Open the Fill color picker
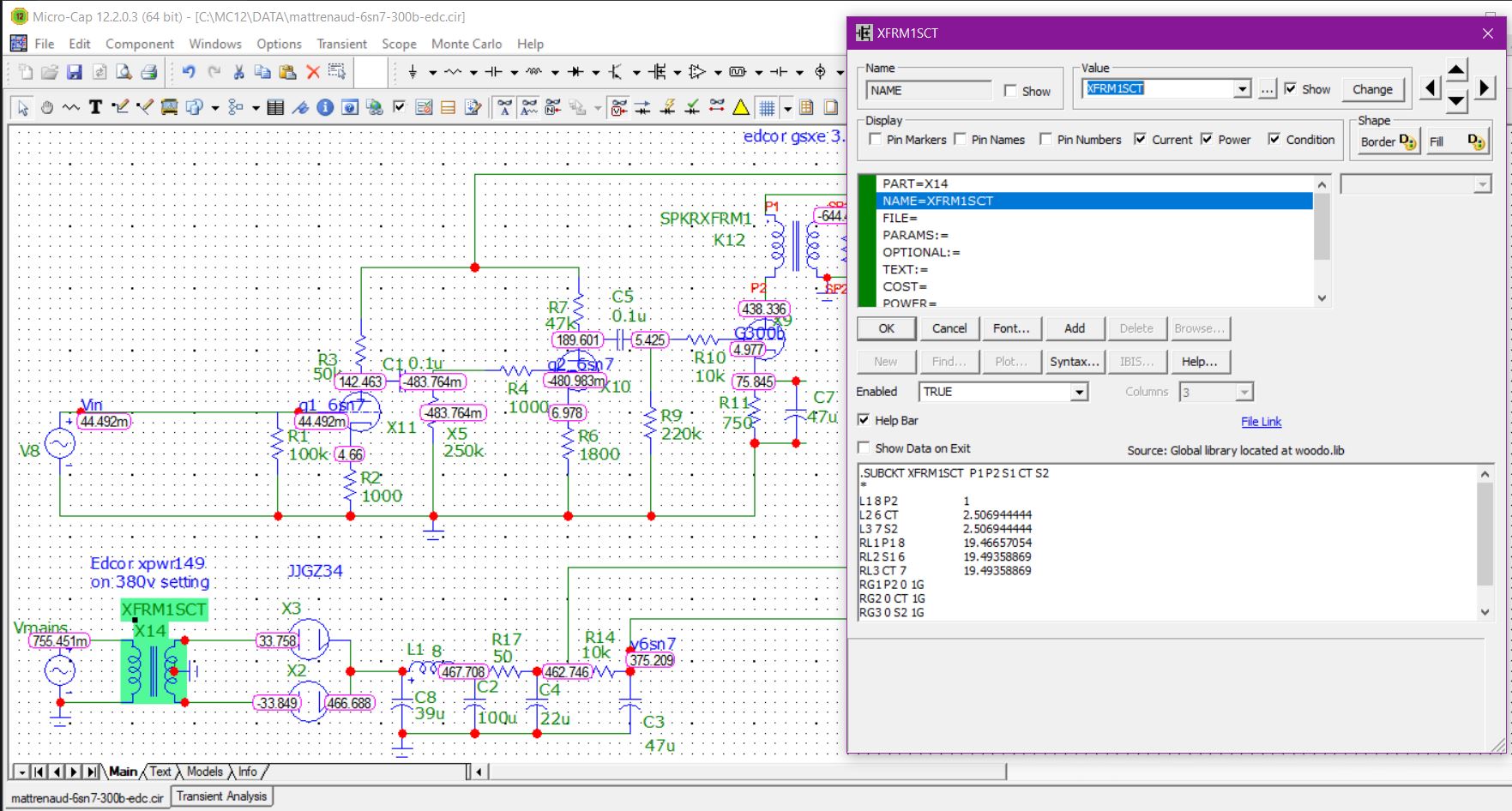The width and height of the screenshot is (1512, 811). click(x=1456, y=141)
